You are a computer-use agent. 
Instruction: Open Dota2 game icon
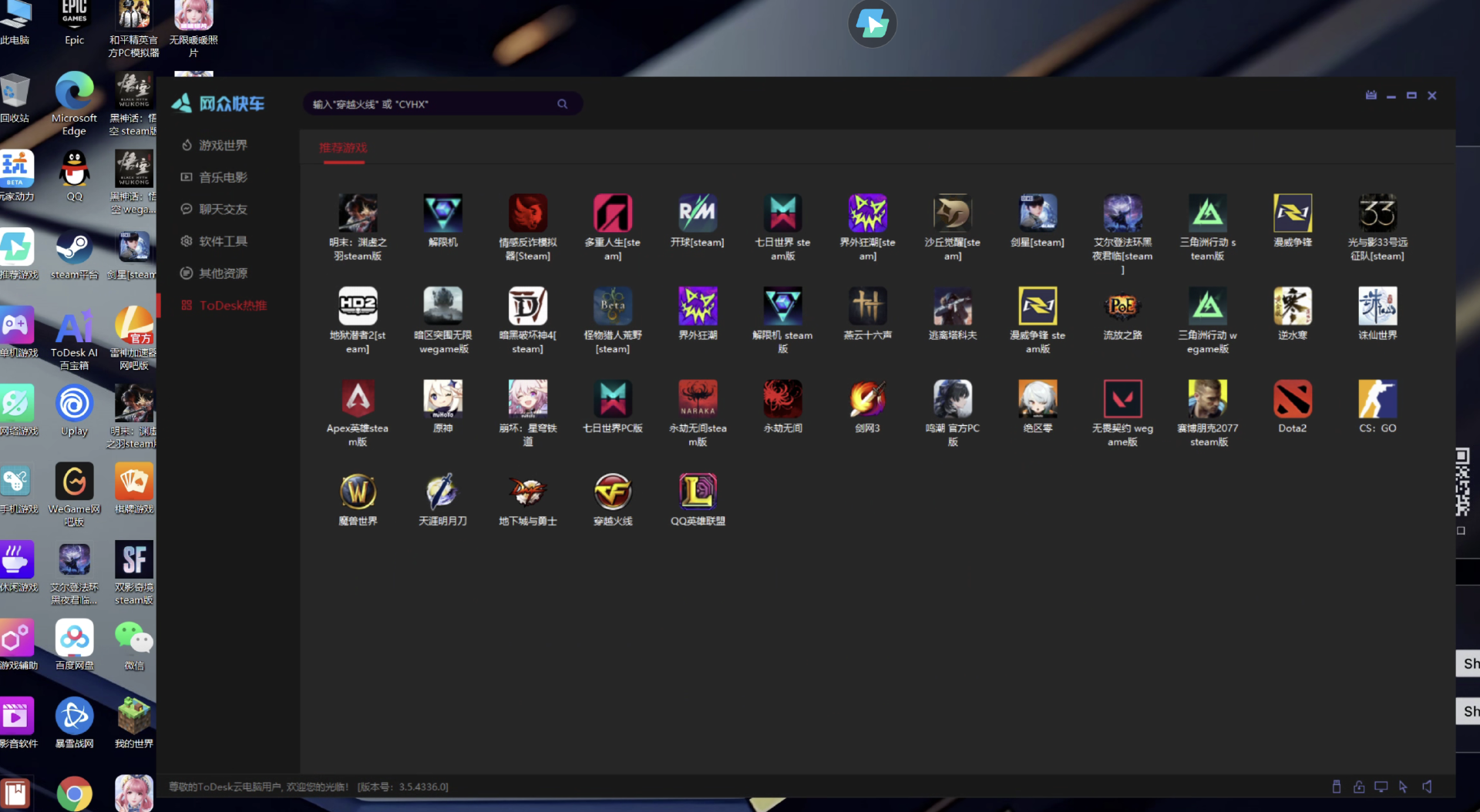(1293, 400)
